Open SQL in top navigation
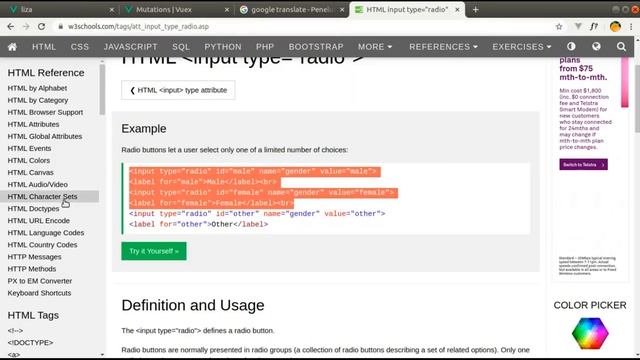The width and height of the screenshot is (640, 360). pyautogui.click(x=181, y=47)
